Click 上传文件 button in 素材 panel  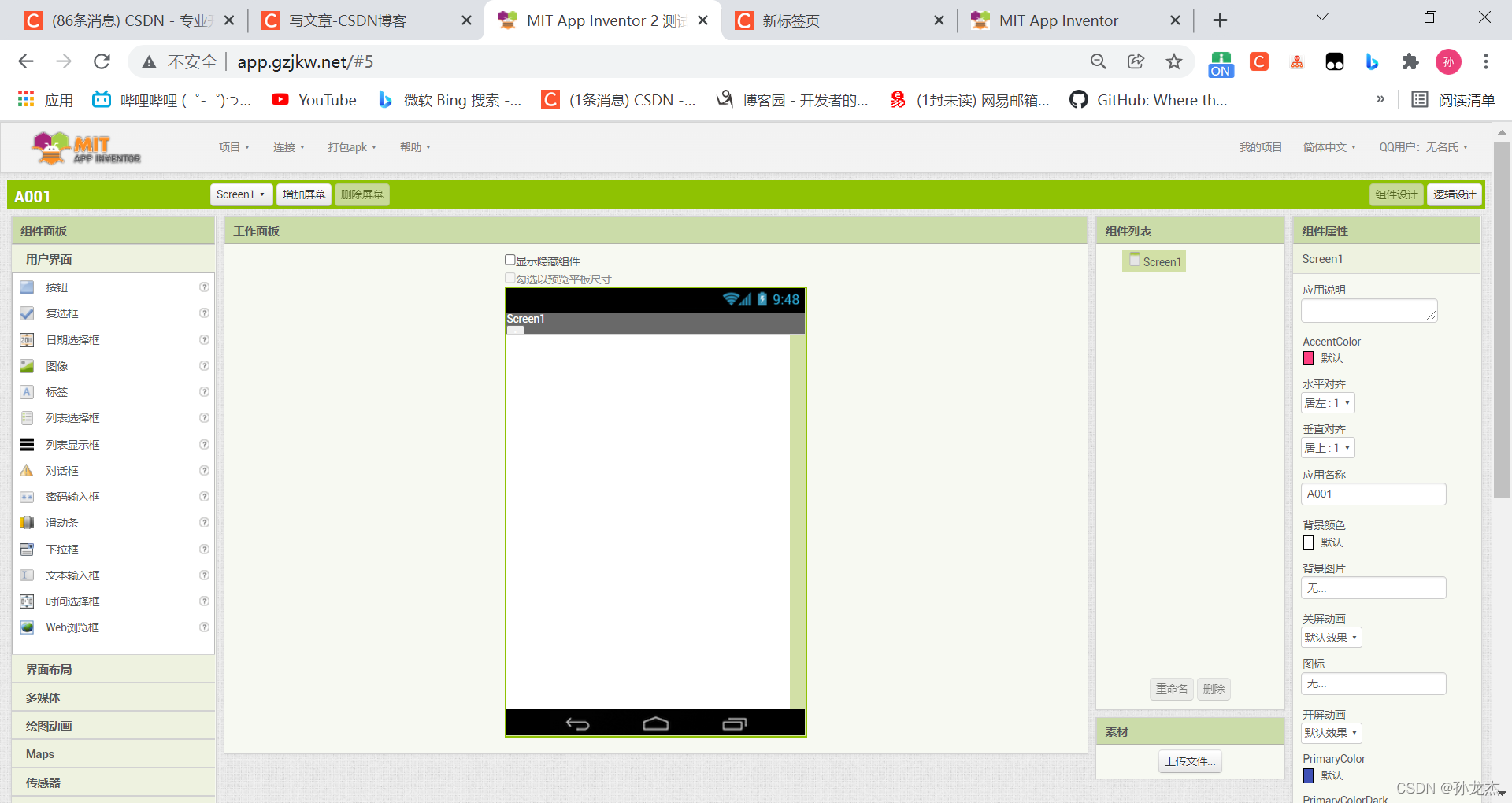[1190, 761]
